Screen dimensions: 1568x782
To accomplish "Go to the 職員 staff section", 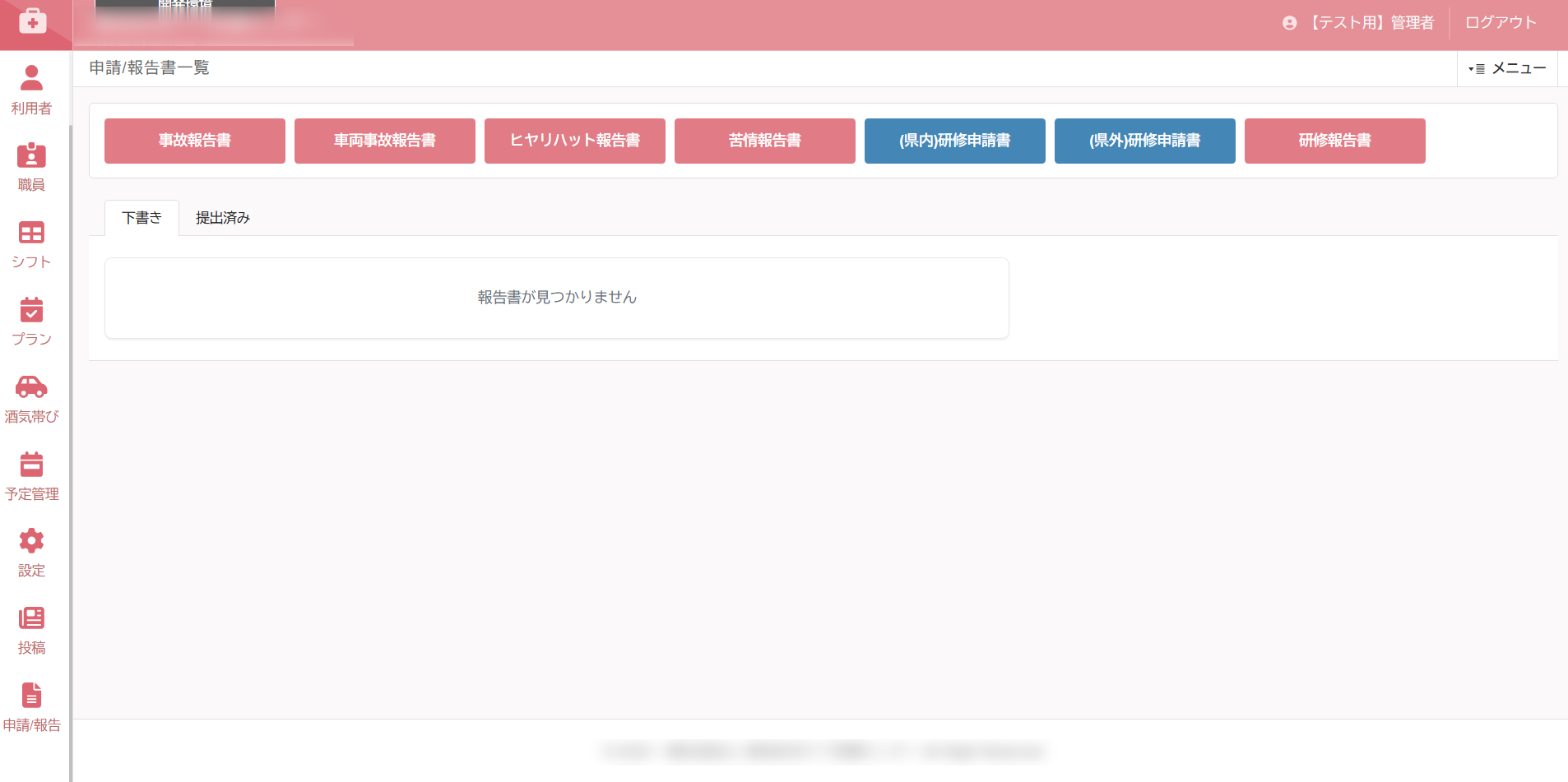I will pyautogui.click(x=31, y=167).
